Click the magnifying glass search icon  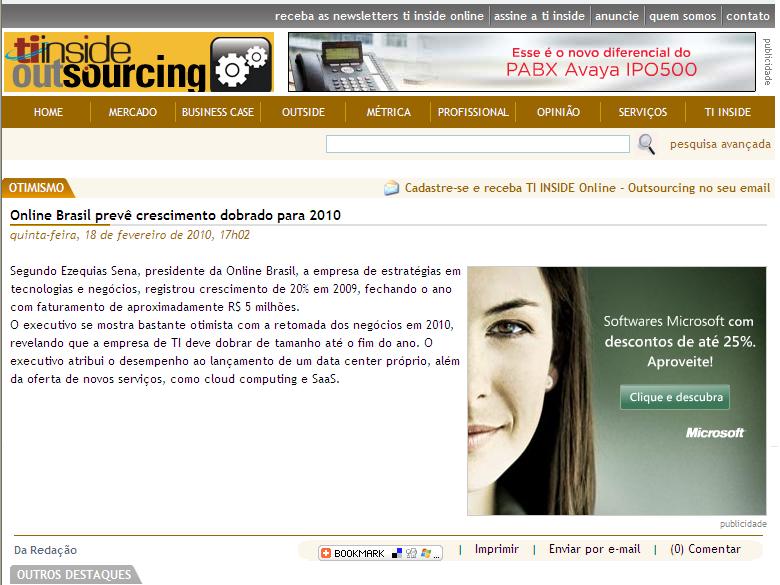647,145
